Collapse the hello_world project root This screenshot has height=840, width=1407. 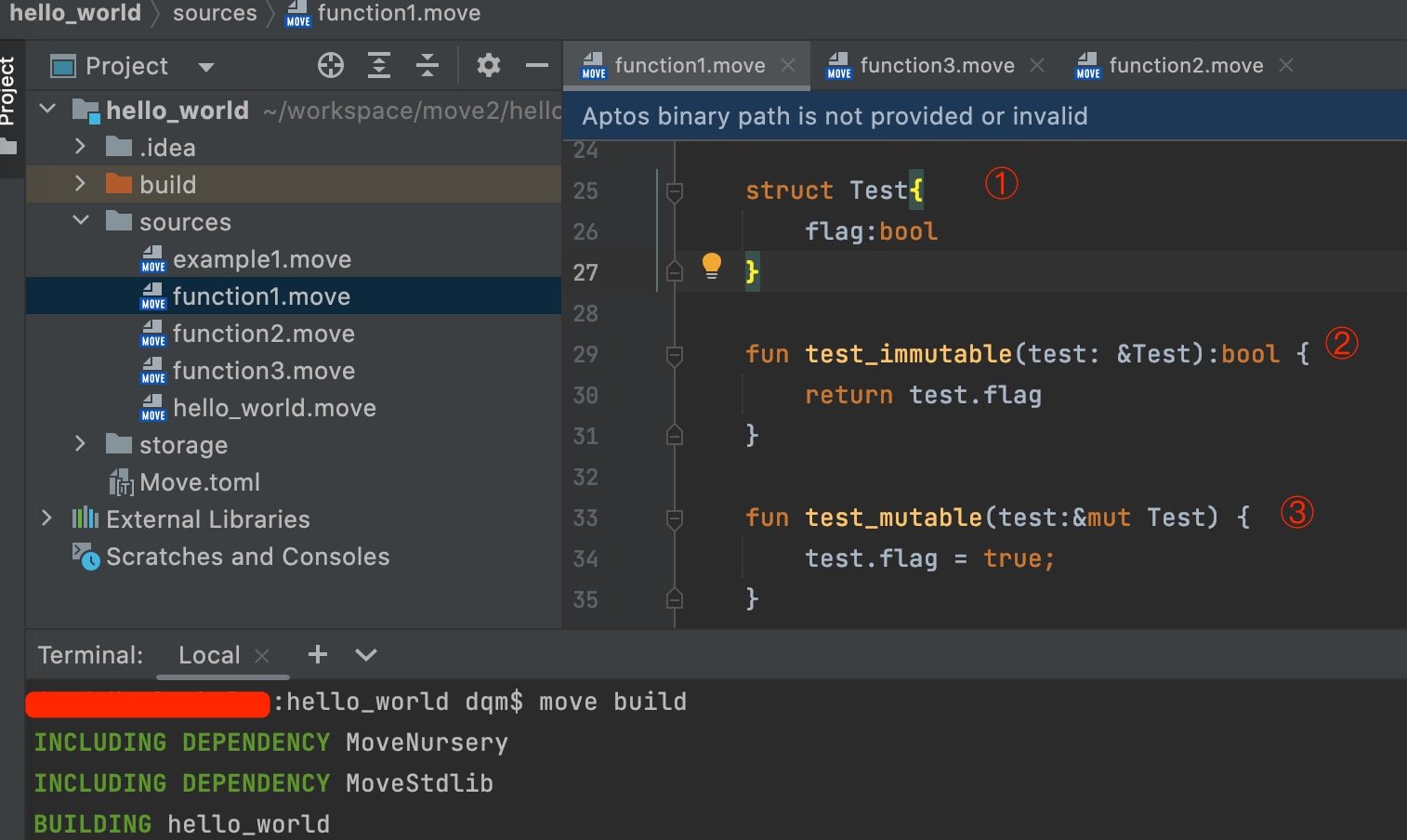click(48, 110)
